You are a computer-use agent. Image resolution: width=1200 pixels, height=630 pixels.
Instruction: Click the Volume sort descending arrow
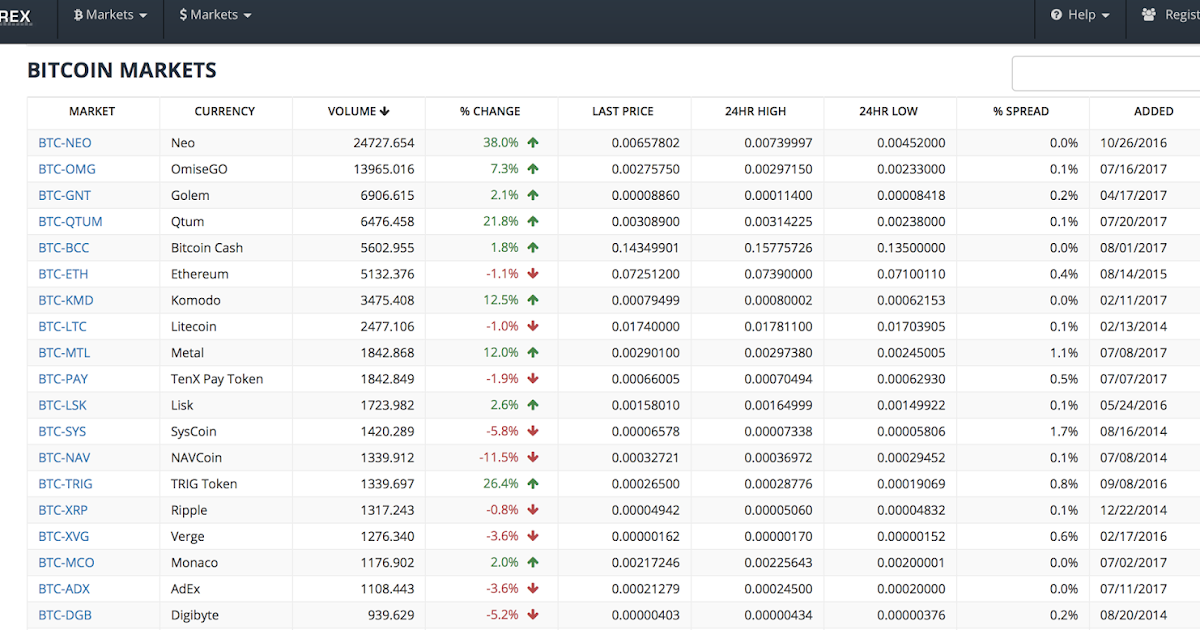coord(385,111)
